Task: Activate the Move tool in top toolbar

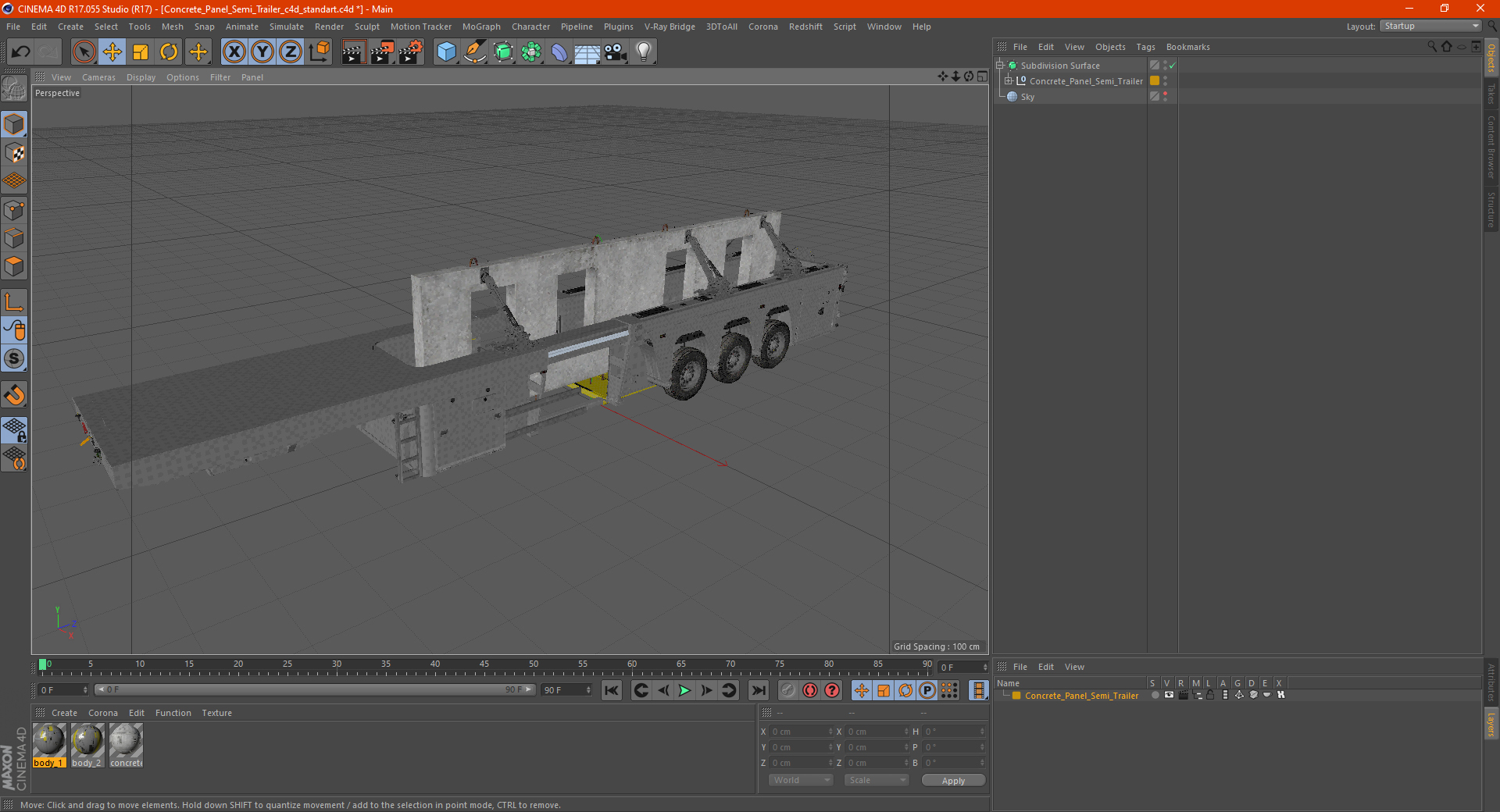Action: (112, 52)
